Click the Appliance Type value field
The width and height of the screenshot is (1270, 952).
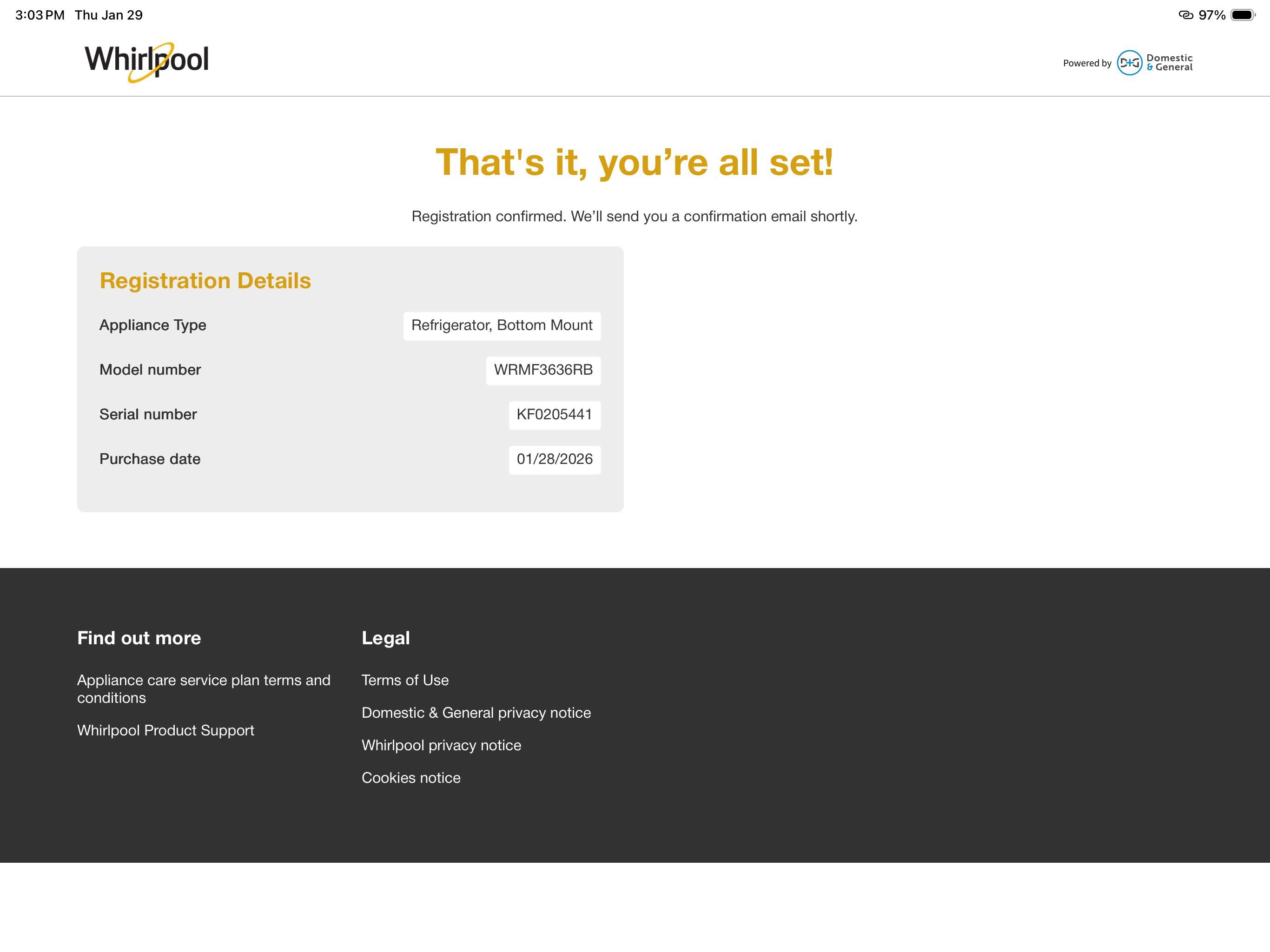tap(502, 325)
